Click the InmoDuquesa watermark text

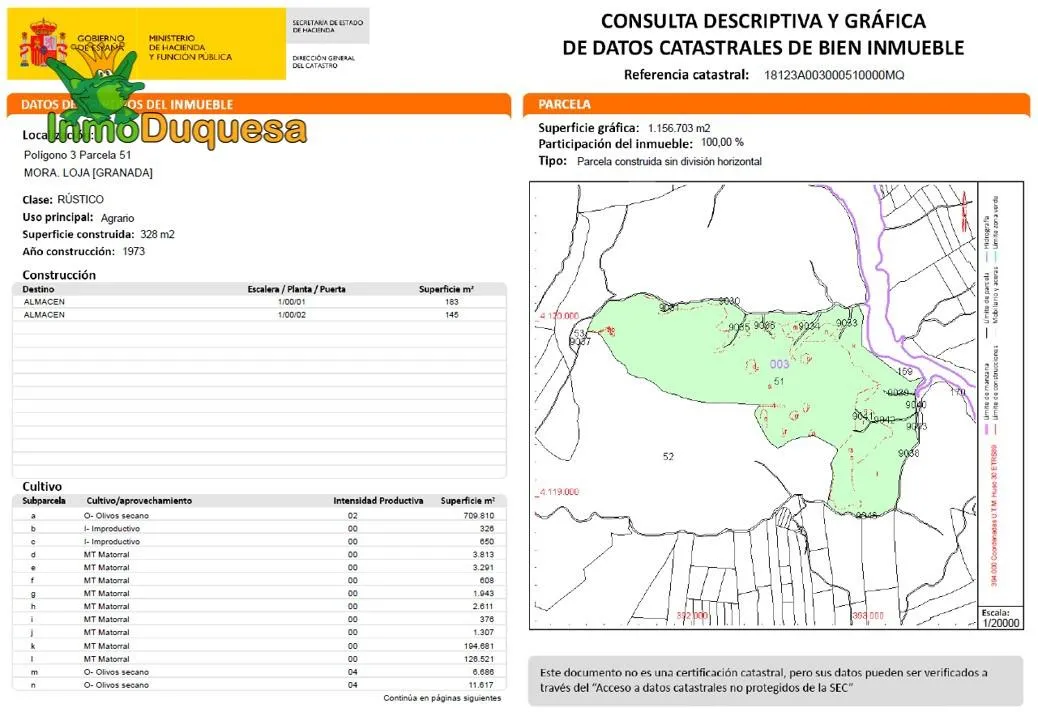(x=165, y=130)
